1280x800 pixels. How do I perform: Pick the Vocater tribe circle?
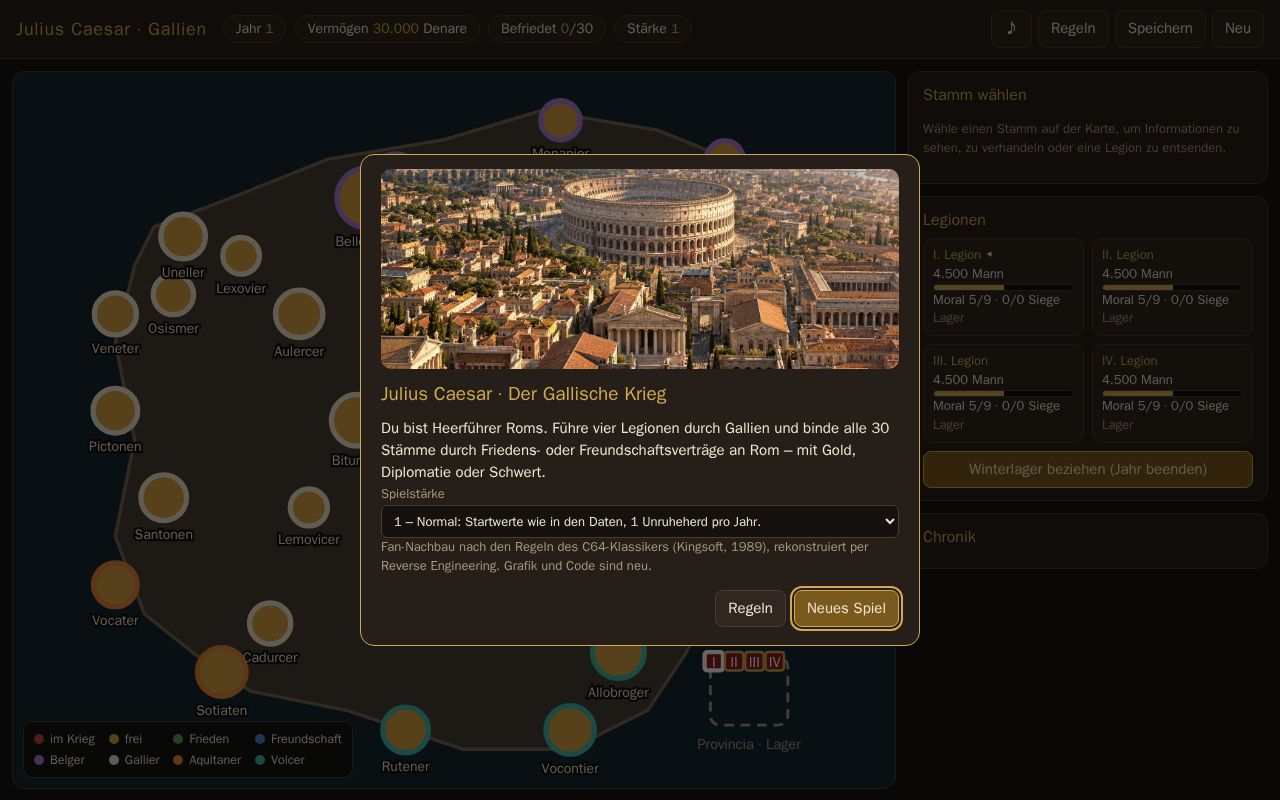pyautogui.click(x=115, y=585)
